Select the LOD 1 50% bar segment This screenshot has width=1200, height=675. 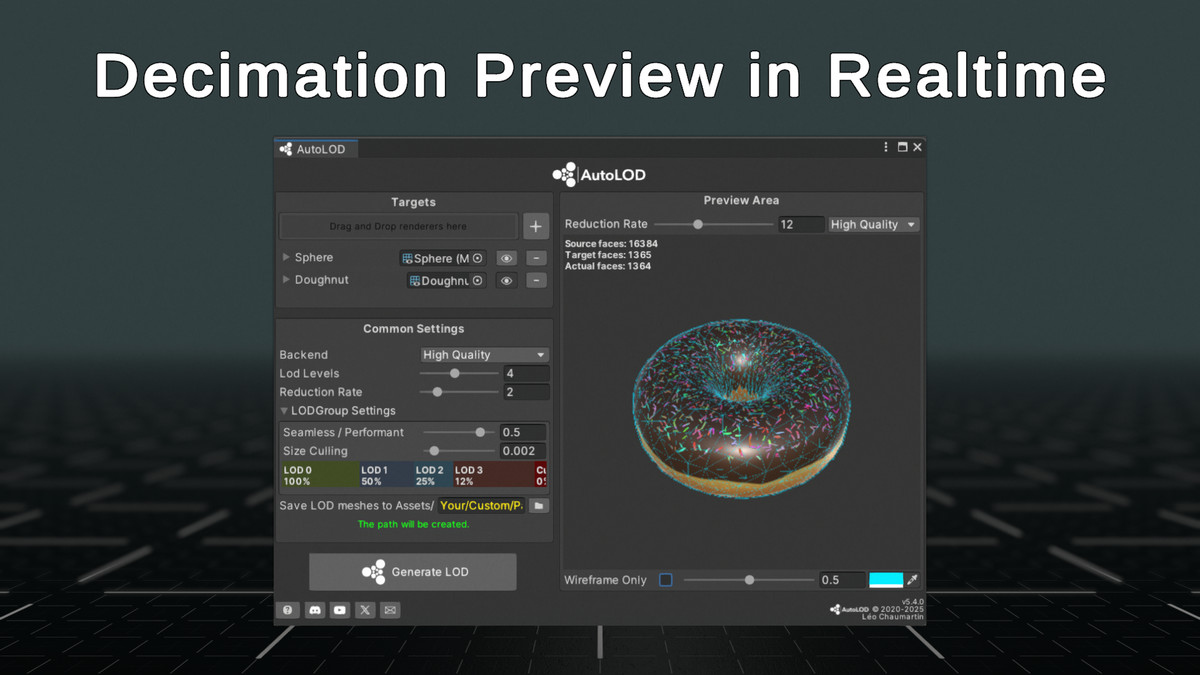[385, 475]
